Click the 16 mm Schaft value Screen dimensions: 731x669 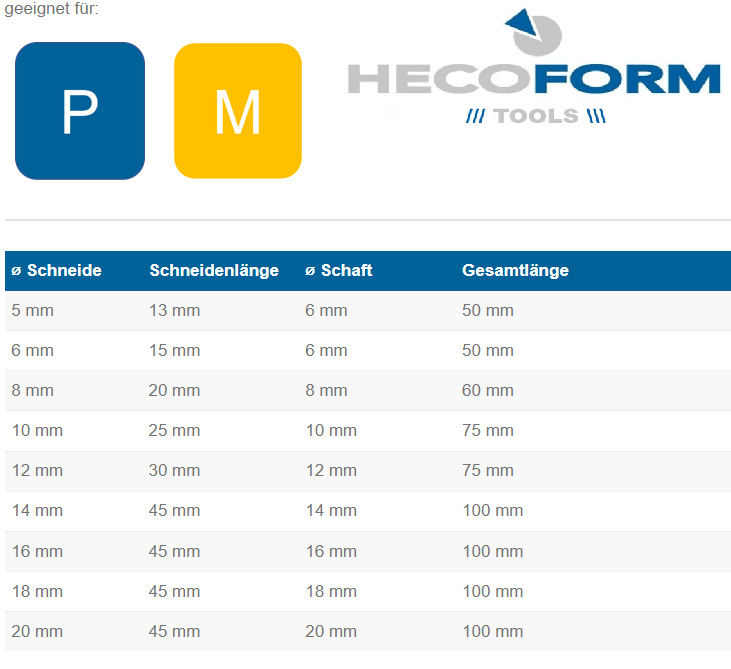(x=330, y=551)
